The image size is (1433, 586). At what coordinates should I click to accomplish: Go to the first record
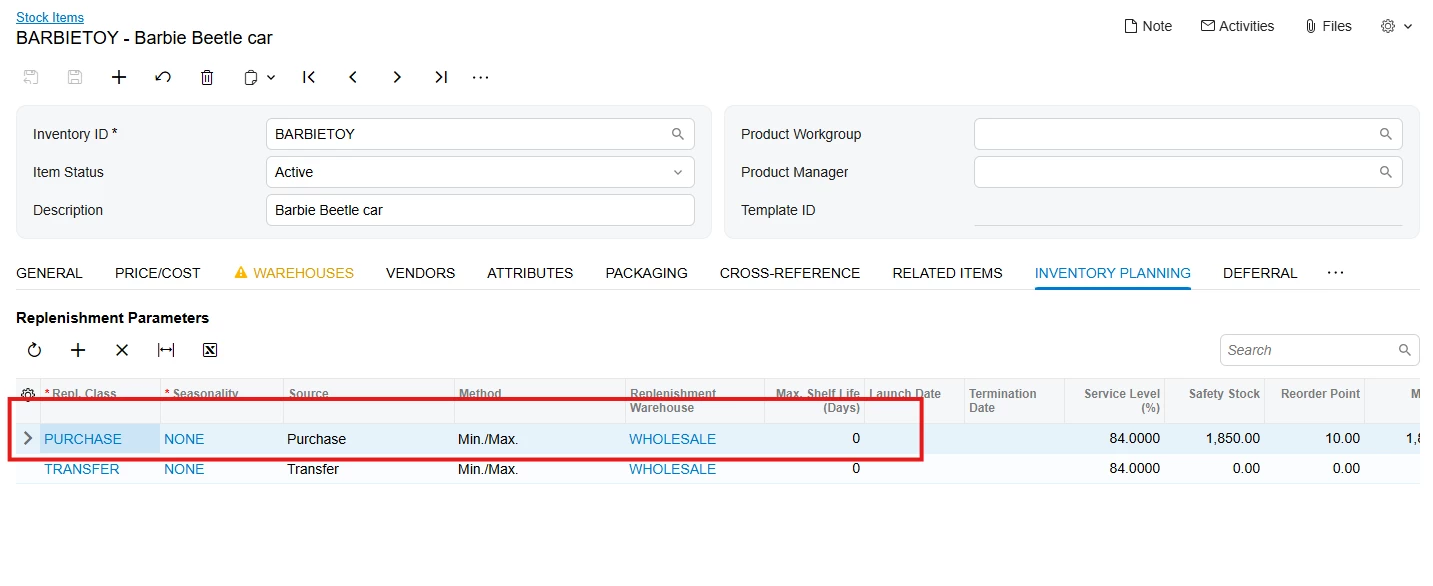[309, 77]
